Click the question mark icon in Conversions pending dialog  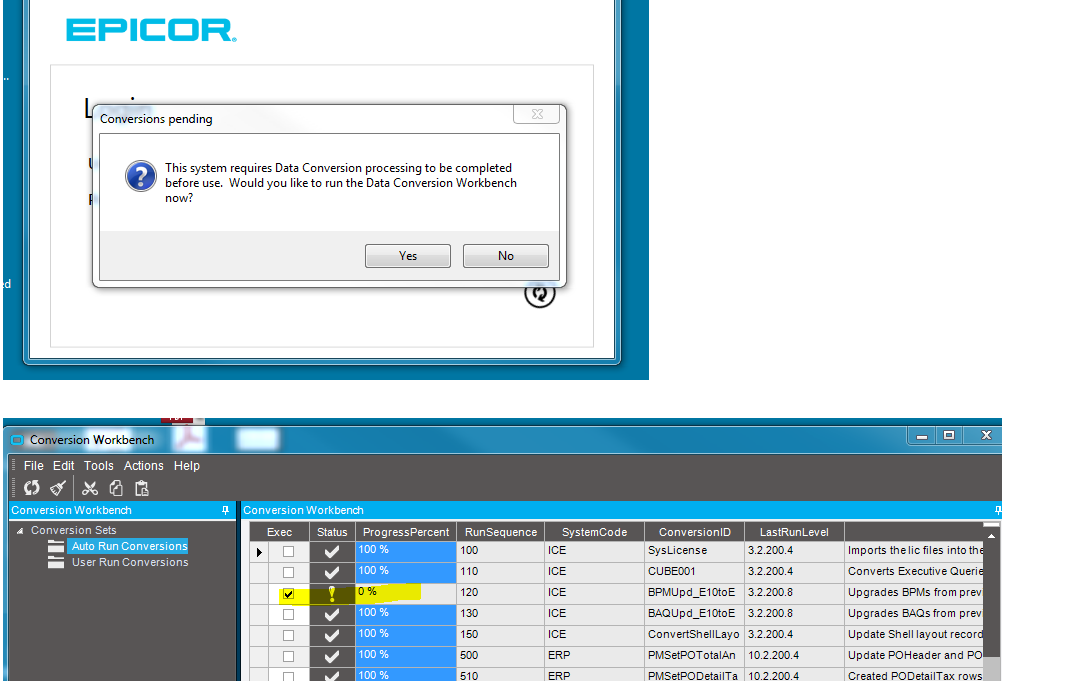(x=141, y=176)
